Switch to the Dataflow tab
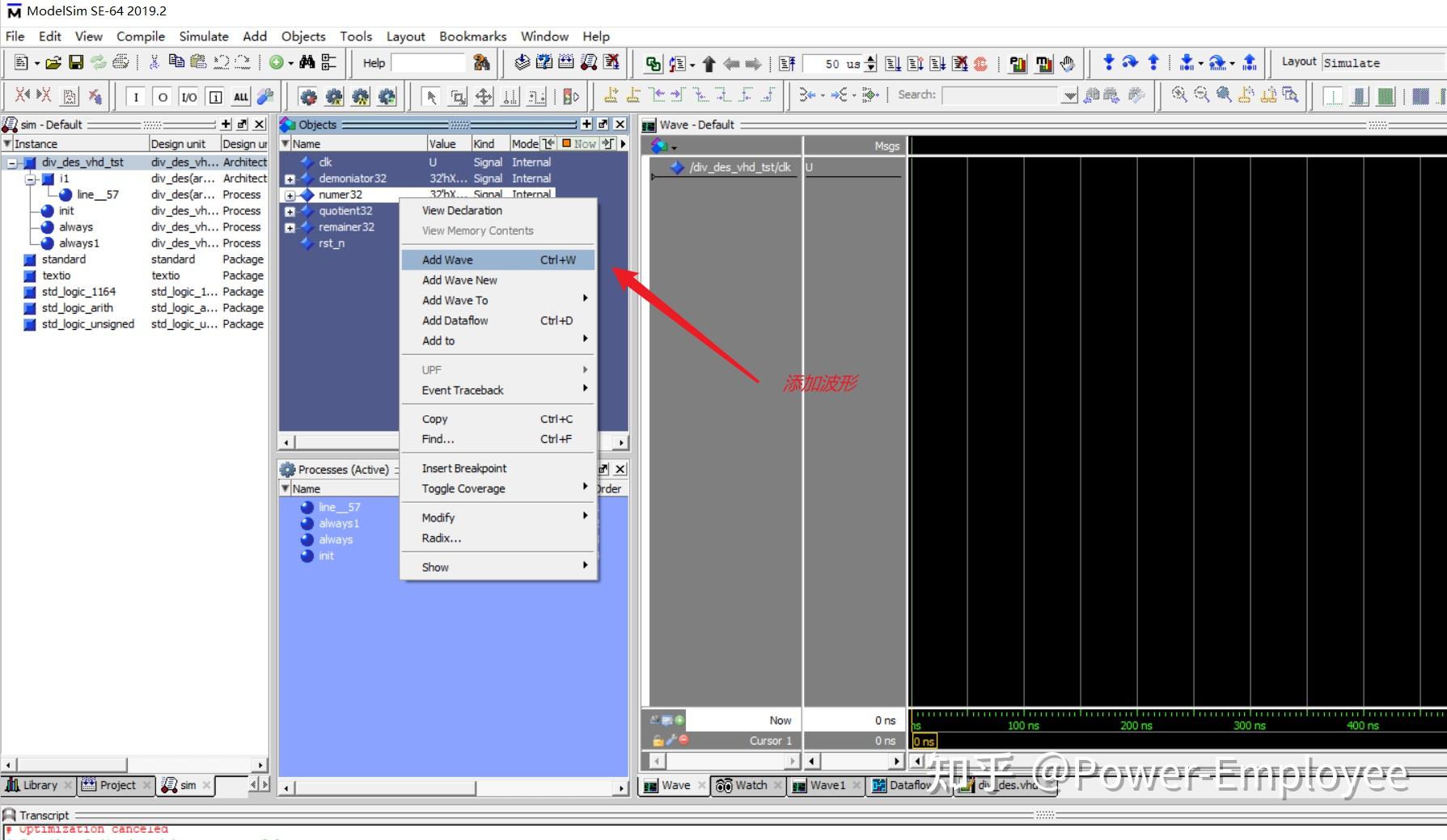This screenshot has height=840, width=1447. tap(902, 785)
